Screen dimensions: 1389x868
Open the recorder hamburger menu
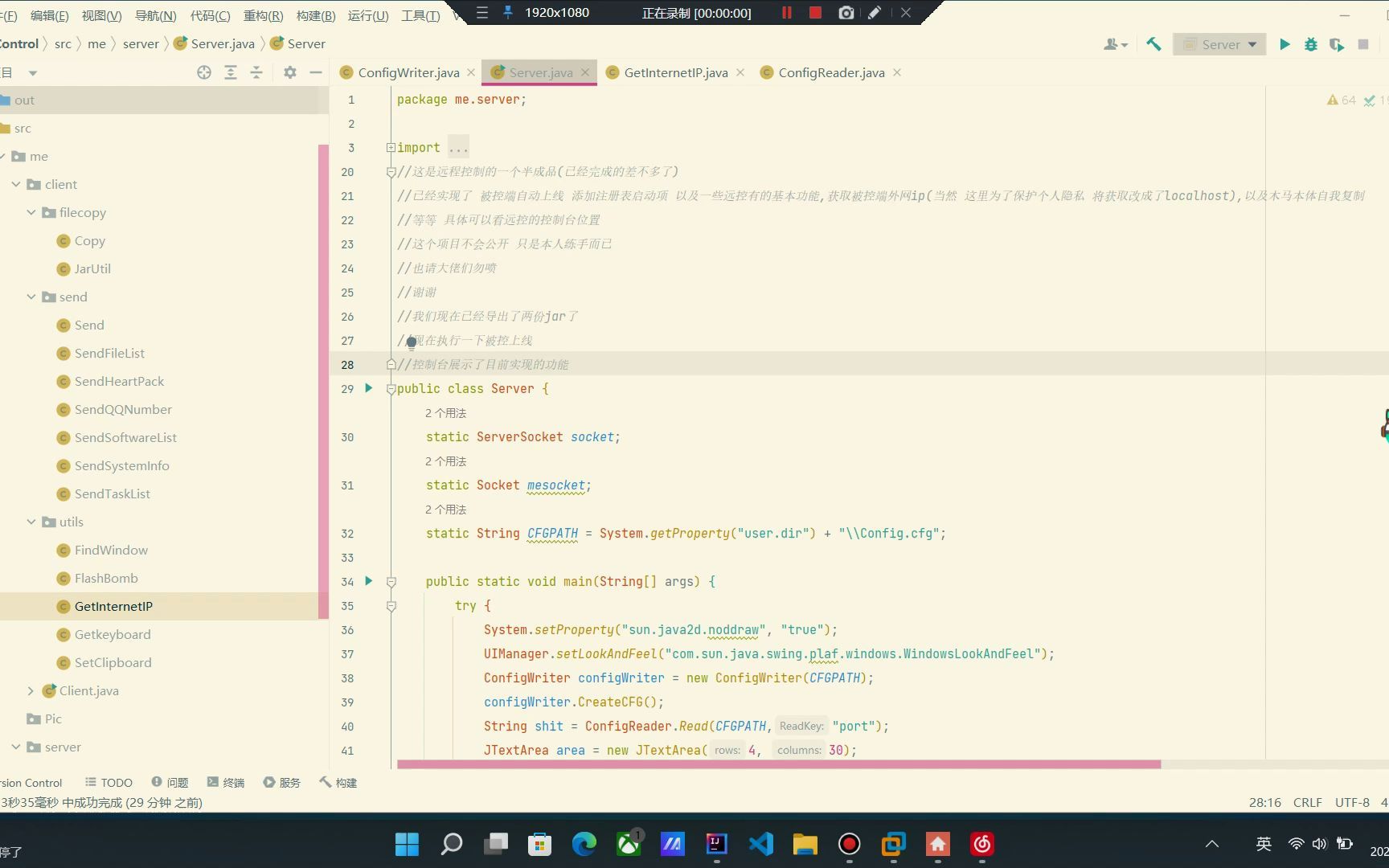[482, 13]
